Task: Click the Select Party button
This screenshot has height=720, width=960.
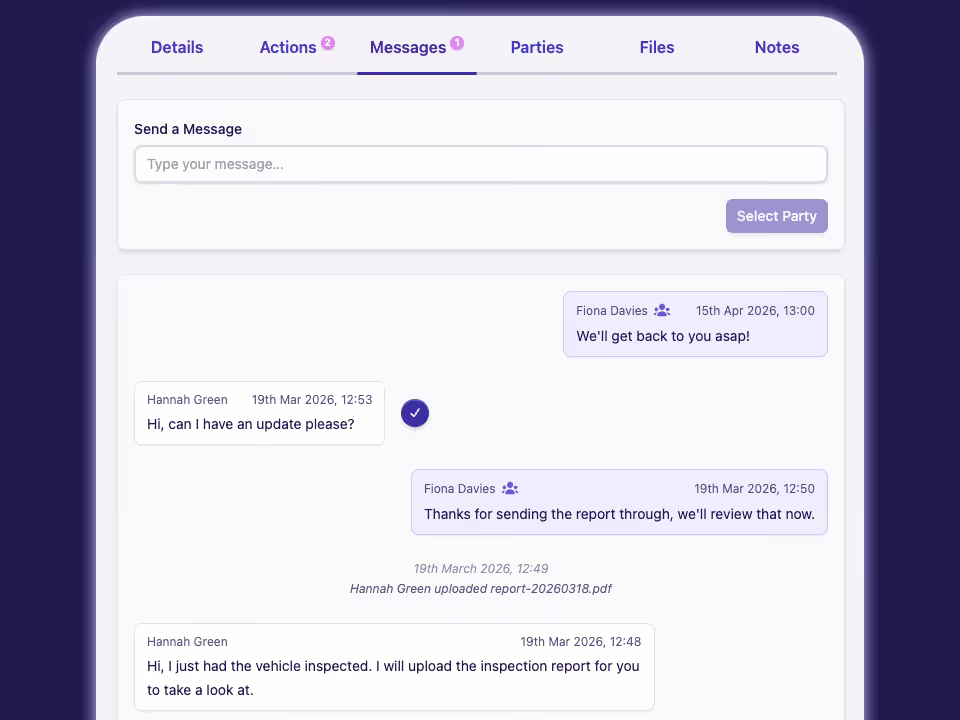Action: pyautogui.click(x=777, y=216)
